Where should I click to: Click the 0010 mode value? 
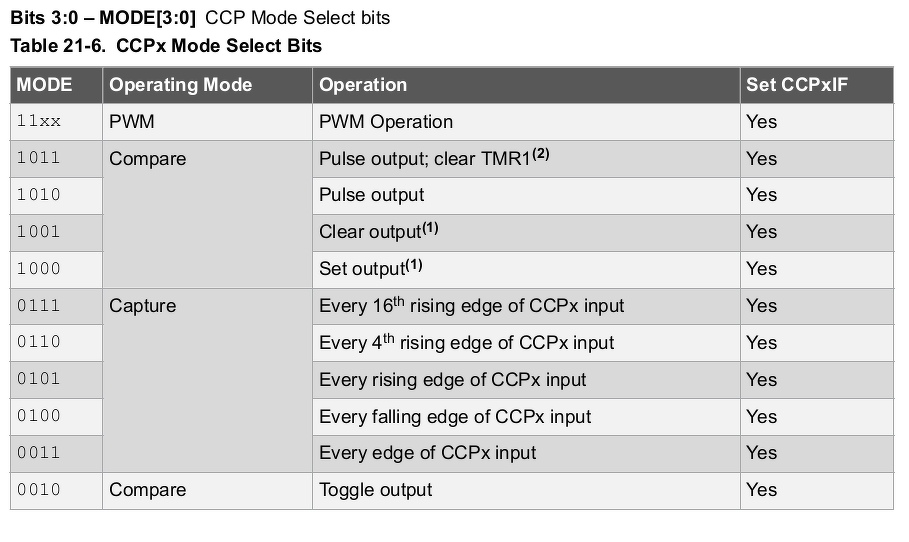pos(39,490)
